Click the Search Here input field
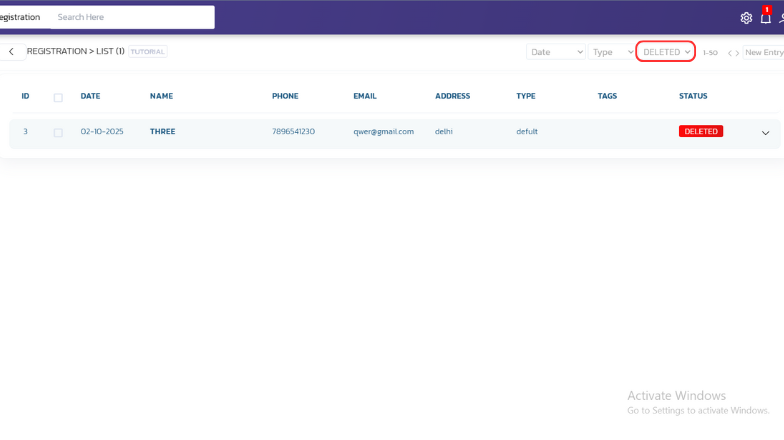This screenshot has width=784, height=440. click(132, 17)
